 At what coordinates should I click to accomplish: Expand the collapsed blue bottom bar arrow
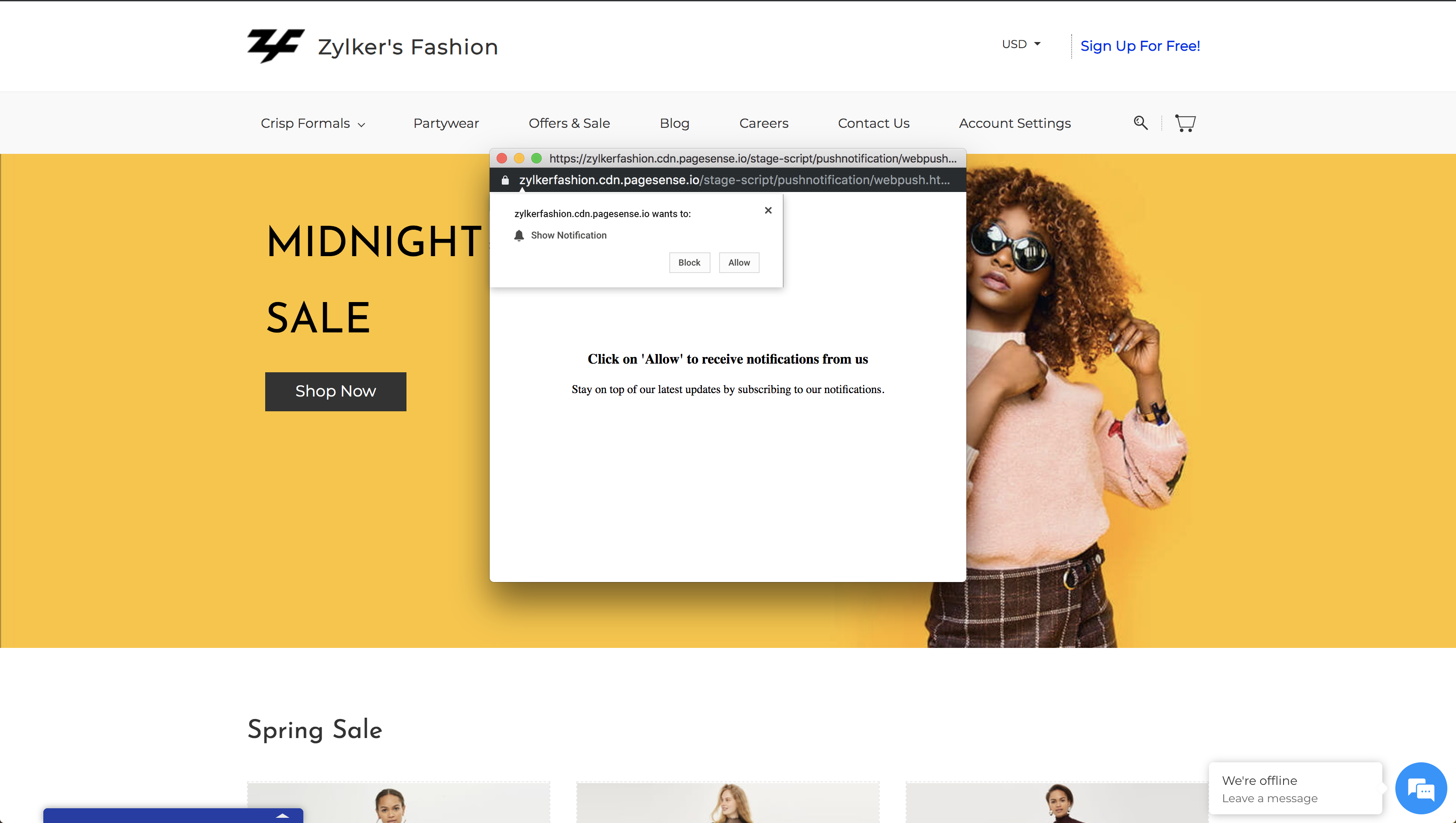coord(282,815)
